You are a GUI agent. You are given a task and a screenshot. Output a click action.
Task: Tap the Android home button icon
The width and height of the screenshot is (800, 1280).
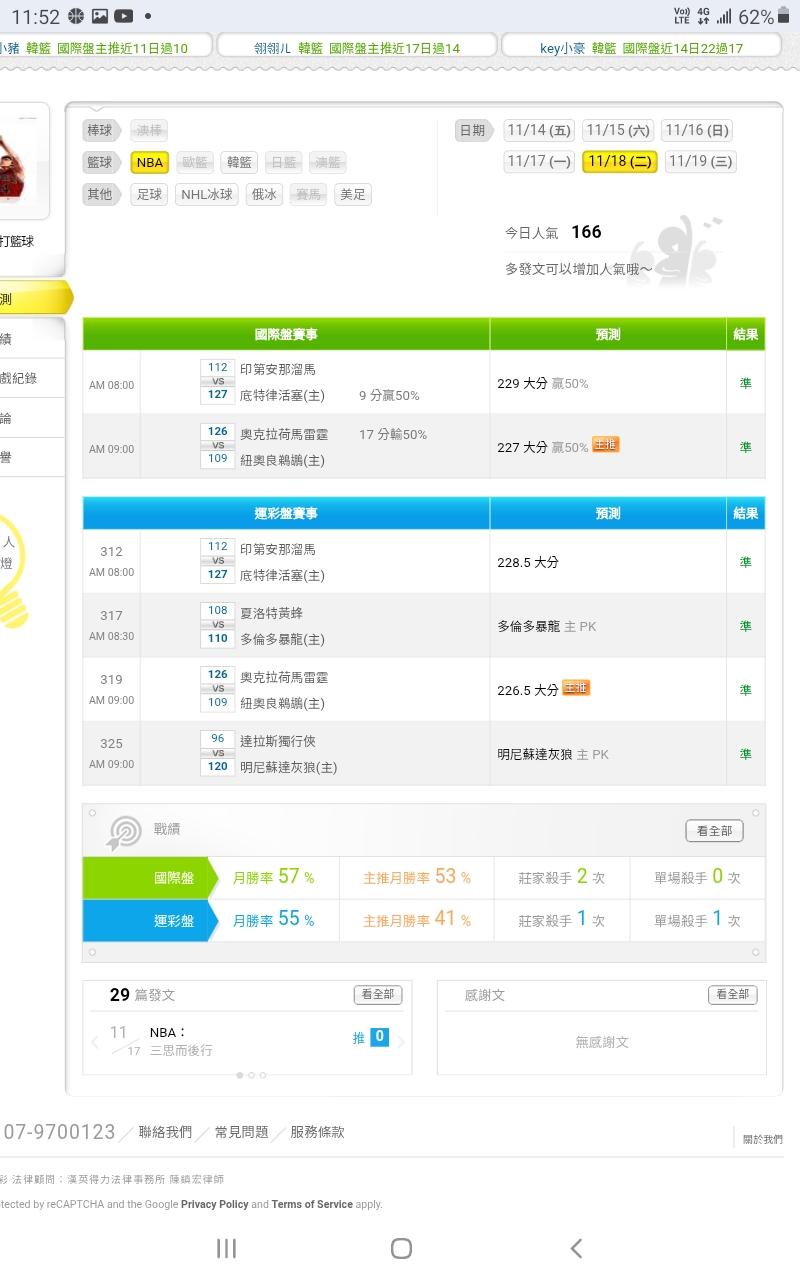click(401, 1247)
